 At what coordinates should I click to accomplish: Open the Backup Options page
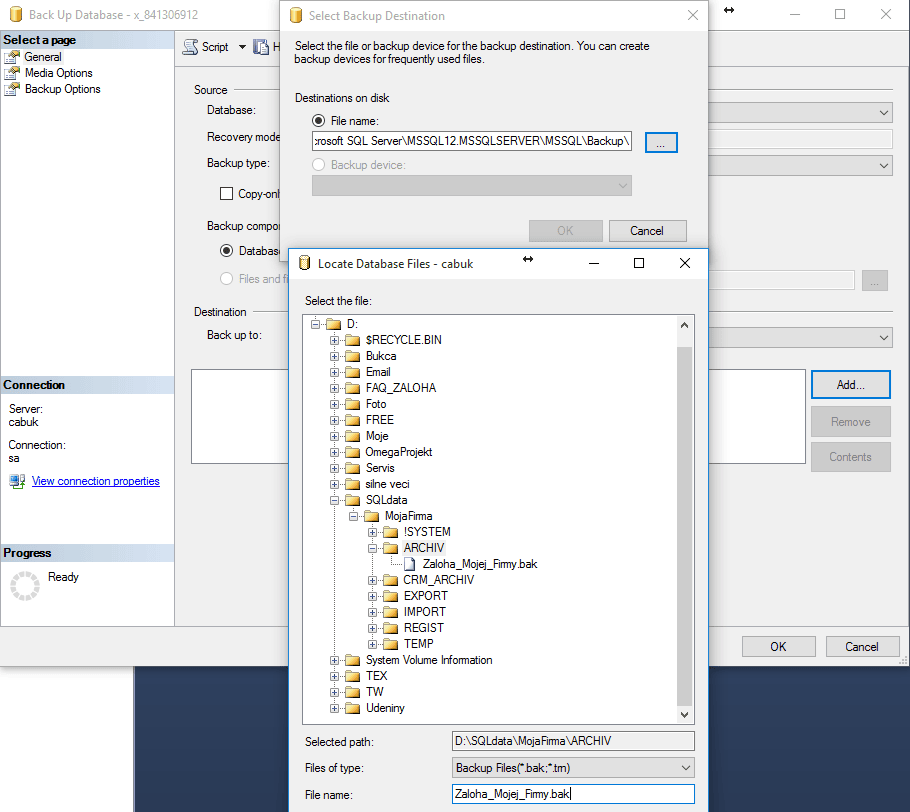point(62,89)
